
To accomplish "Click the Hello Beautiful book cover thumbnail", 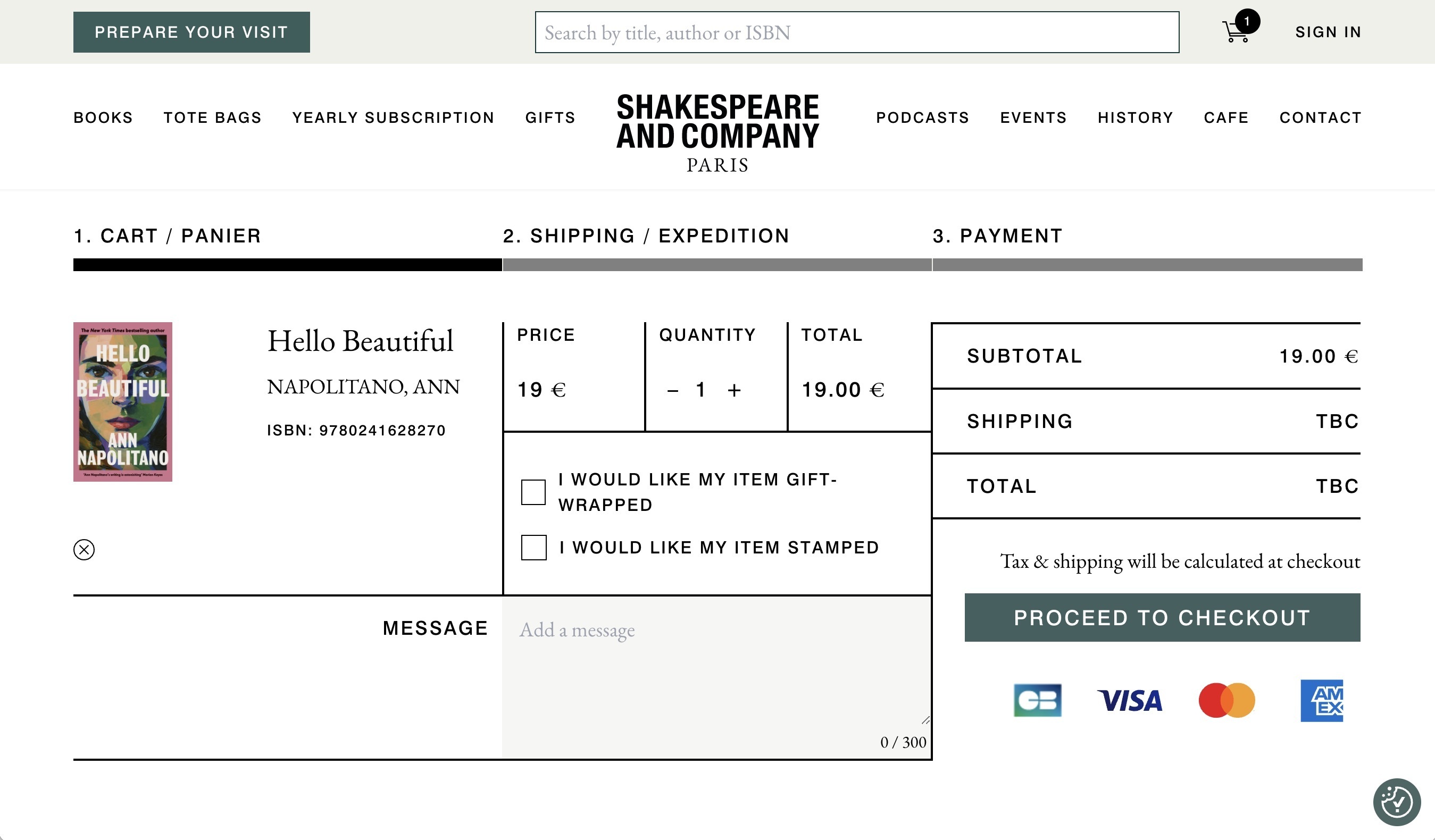I will click(122, 402).
